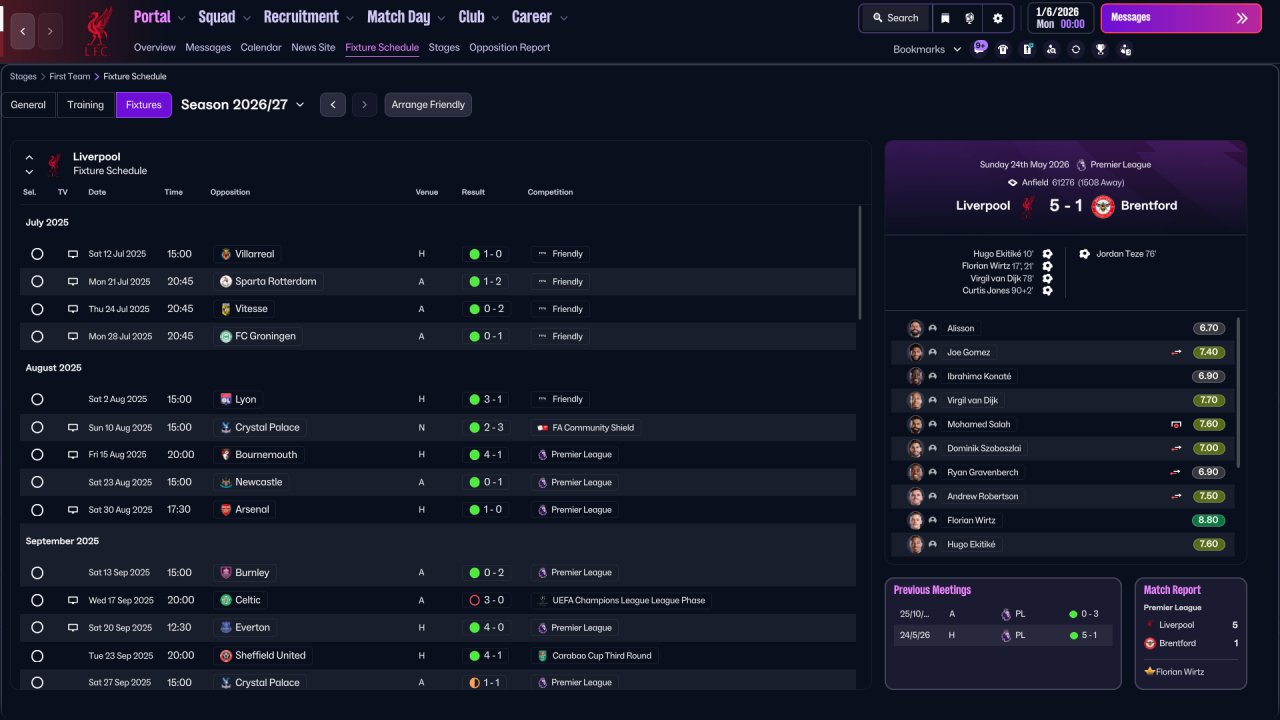Viewport: 1280px width, 720px height.
Task: Click the trophy bookmark icon
Action: 1100,49
